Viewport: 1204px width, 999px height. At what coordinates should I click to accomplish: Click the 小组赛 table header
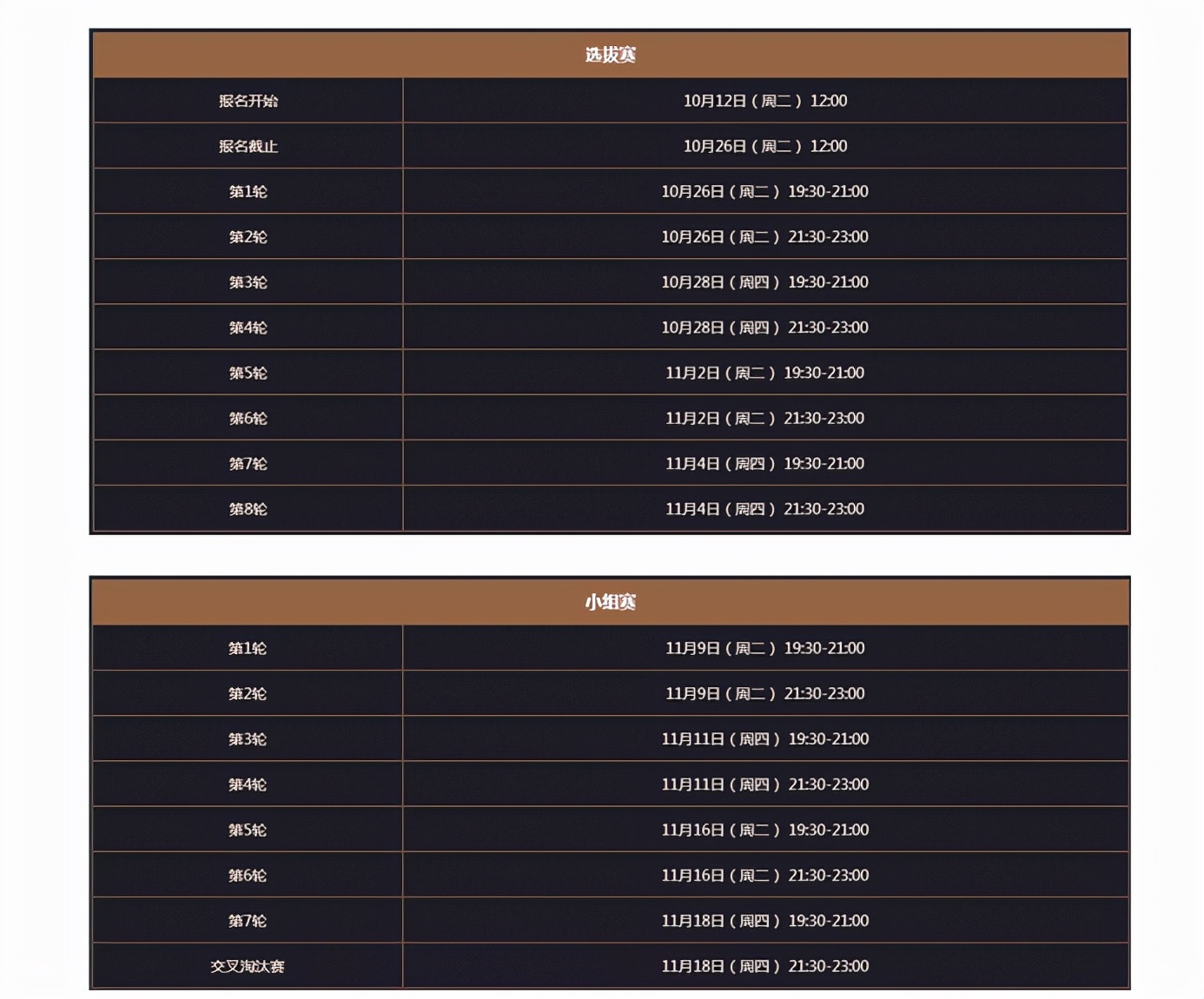point(610,602)
